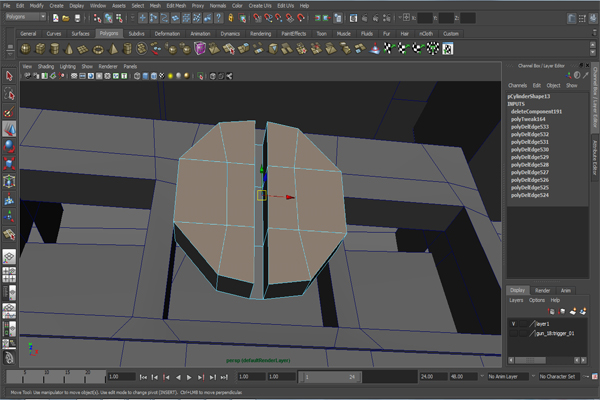Create a polygon torus from the shelf

pos(98,49)
